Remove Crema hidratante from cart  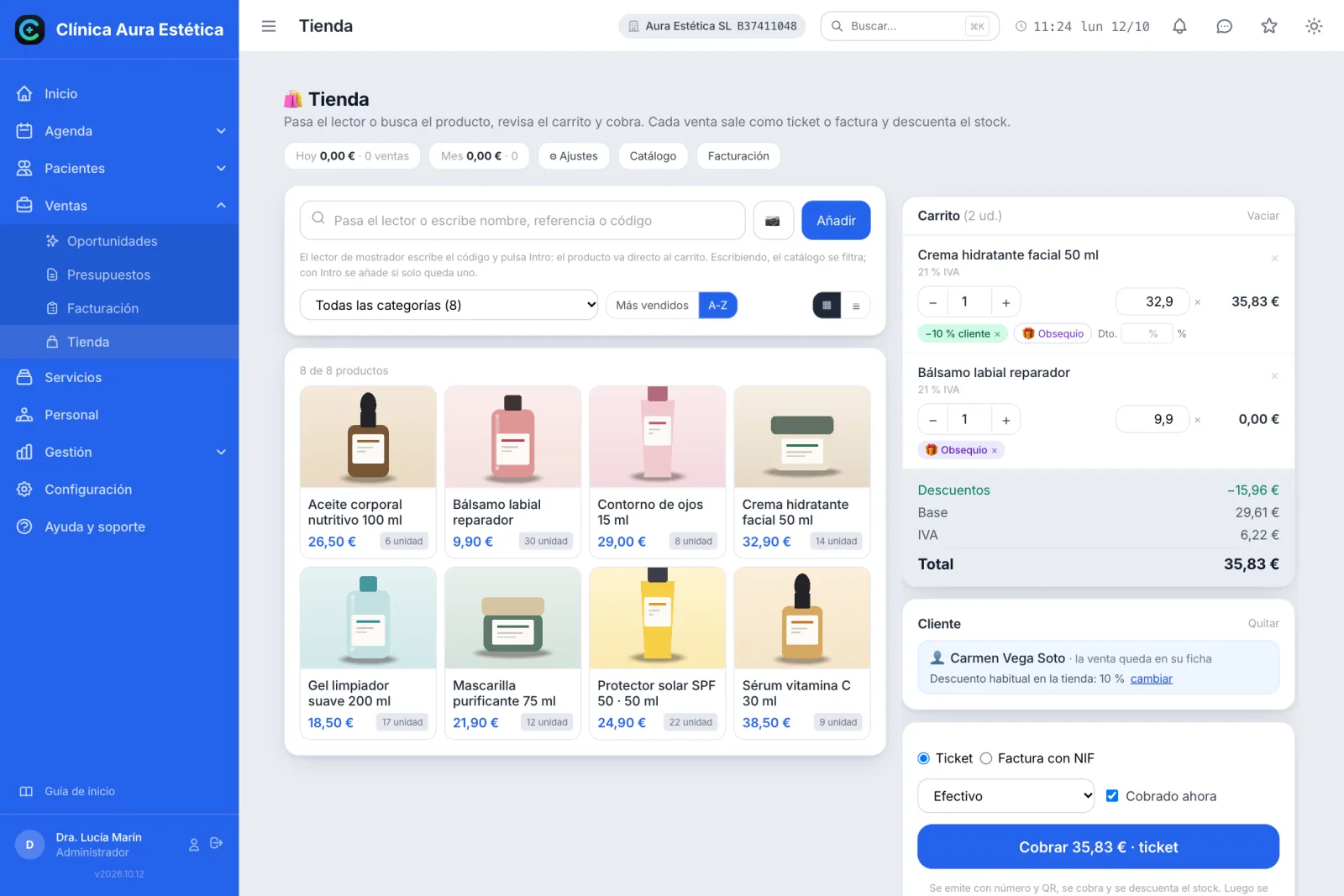tap(1274, 258)
